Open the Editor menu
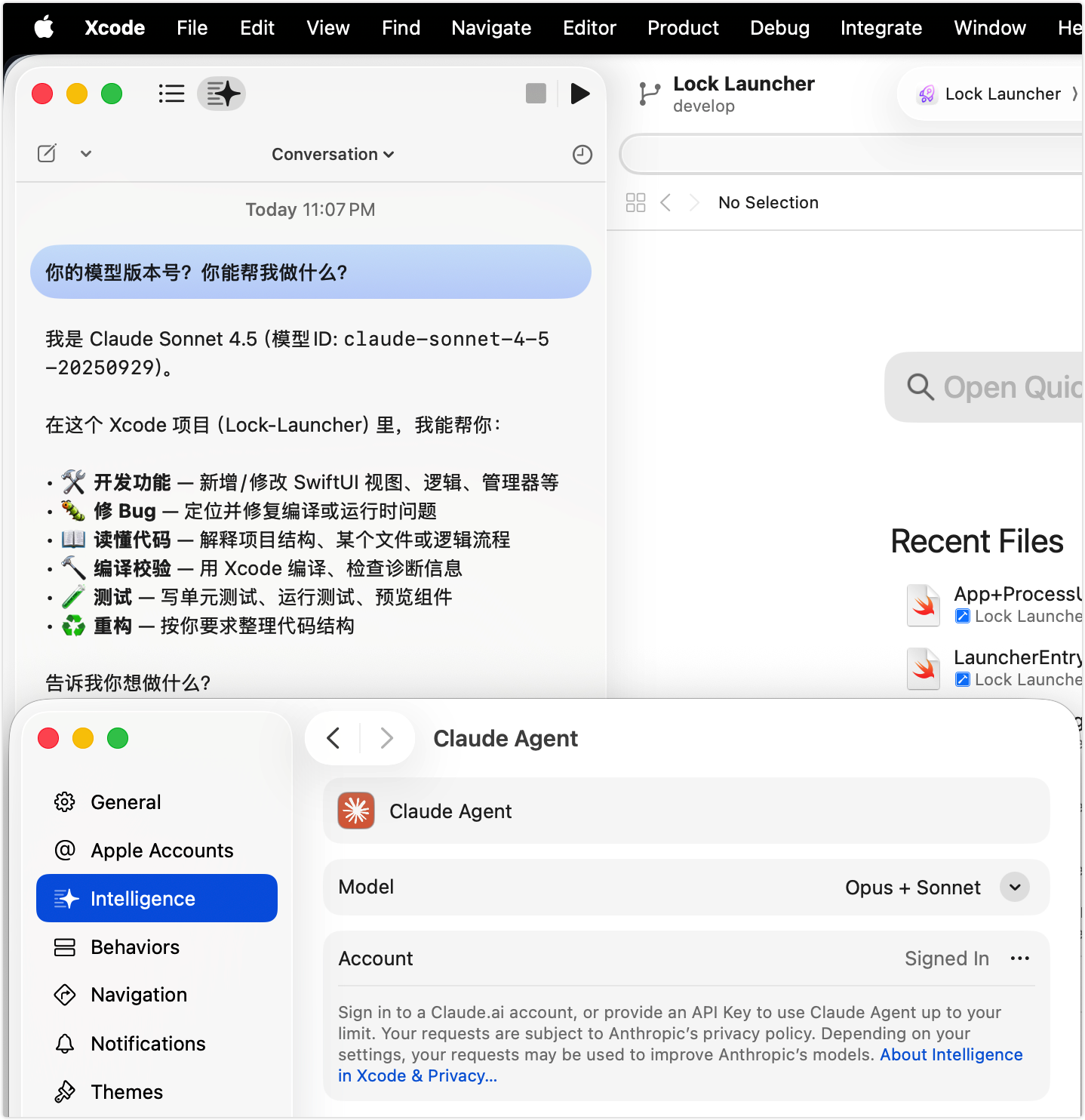 (589, 28)
